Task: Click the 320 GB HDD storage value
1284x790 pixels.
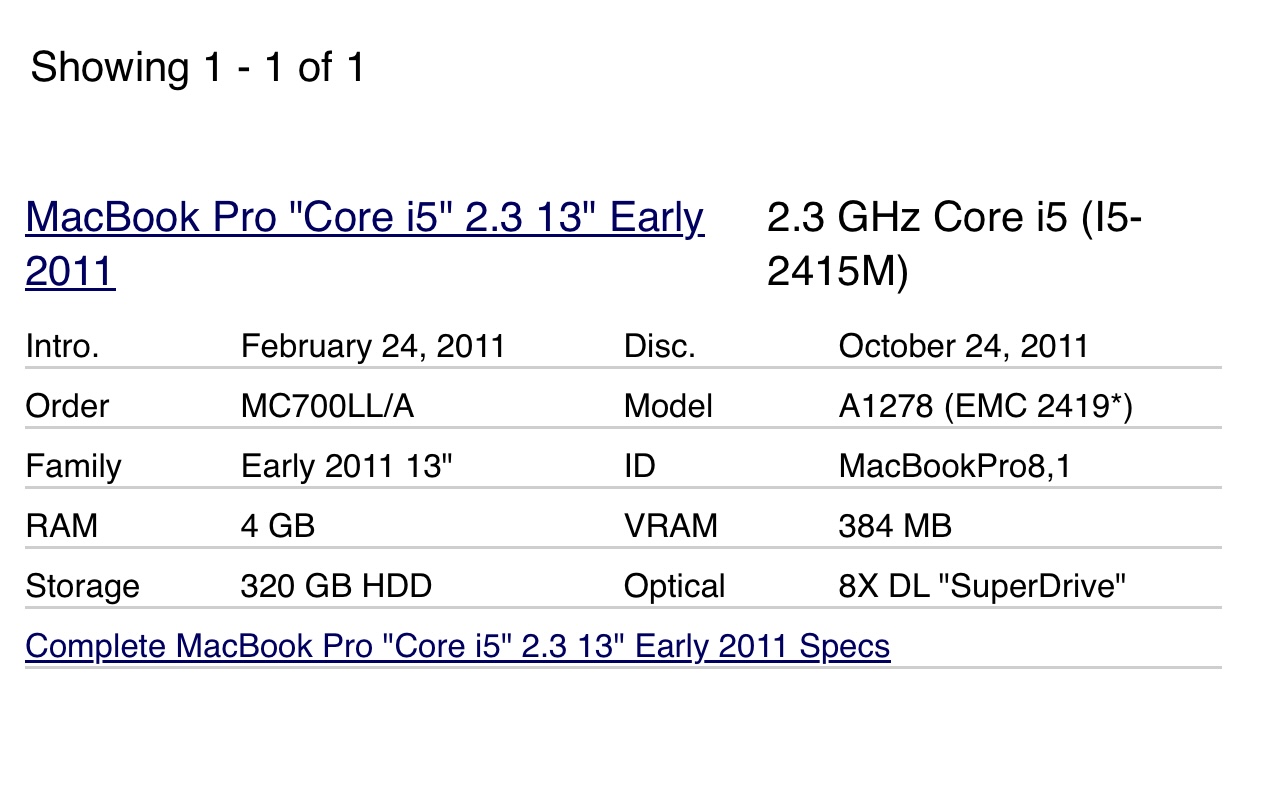Action: pyautogui.click(x=336, y=586)
